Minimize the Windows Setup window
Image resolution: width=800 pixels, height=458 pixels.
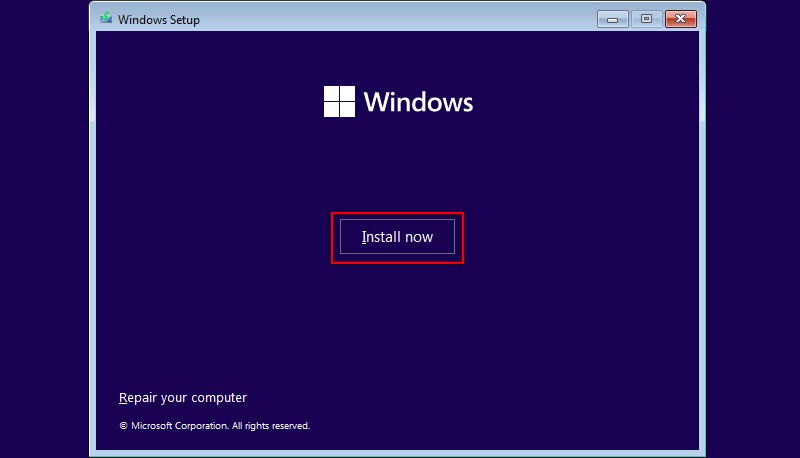[613, 19]
